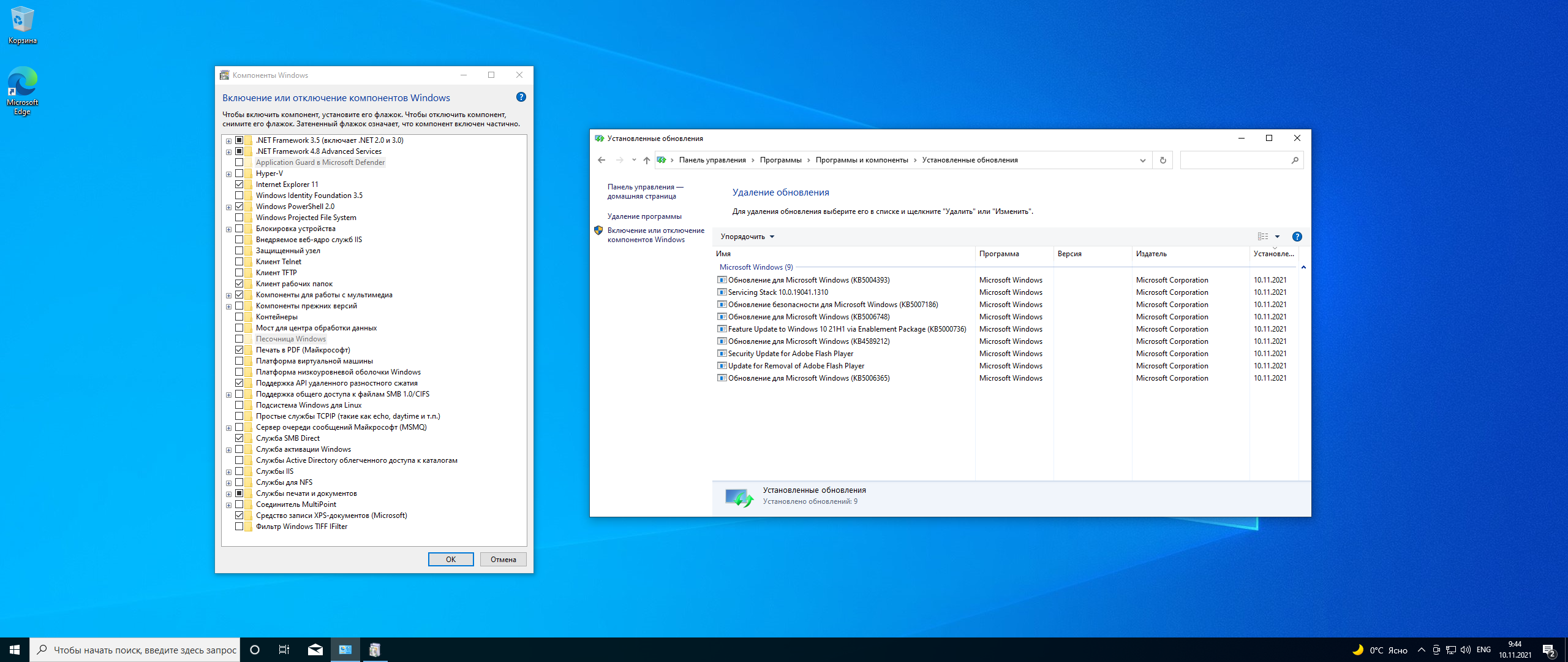The image size is (1568, 662).
Task: Expand the .NET Framework 4.8 Advanced Services node
Action: [x=229, y=152]
